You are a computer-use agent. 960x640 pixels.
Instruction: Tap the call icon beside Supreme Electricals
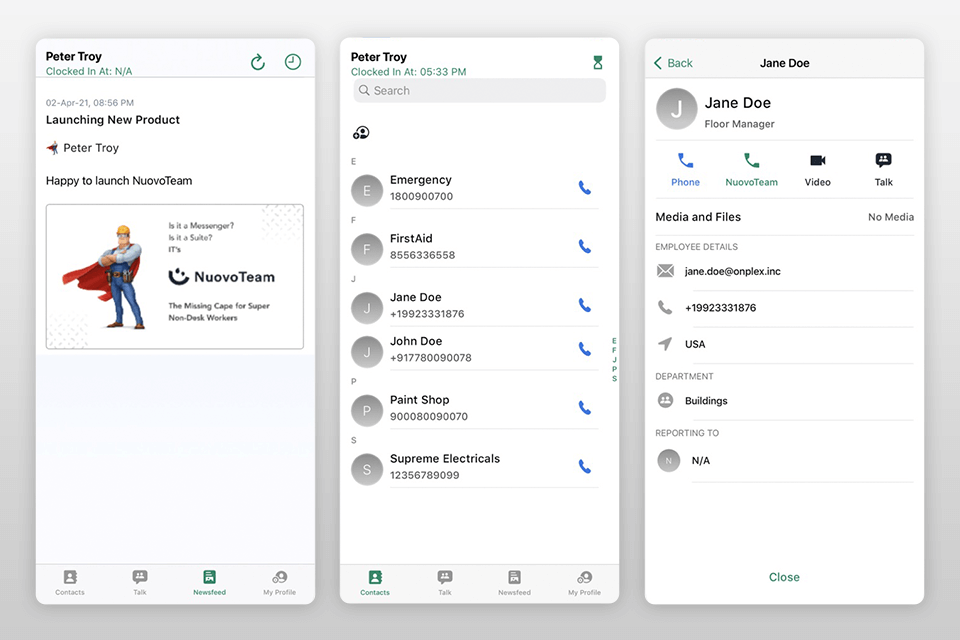click(x=584, y=466)
